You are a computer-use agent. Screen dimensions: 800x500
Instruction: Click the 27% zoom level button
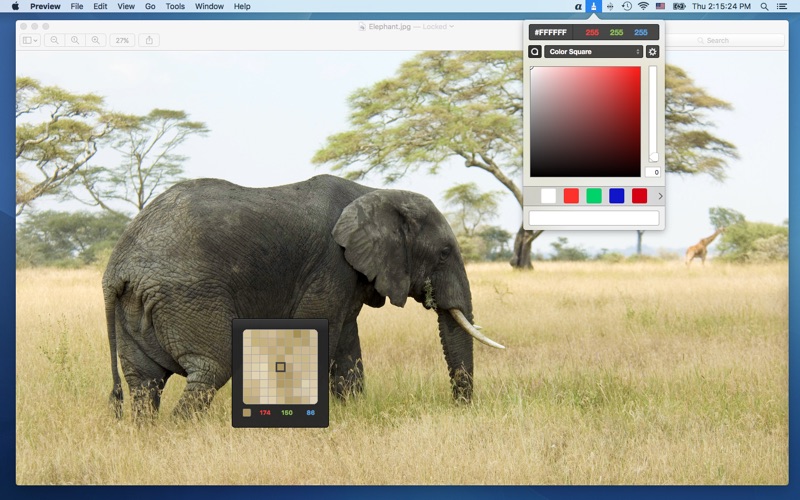[x=122, y=41]
